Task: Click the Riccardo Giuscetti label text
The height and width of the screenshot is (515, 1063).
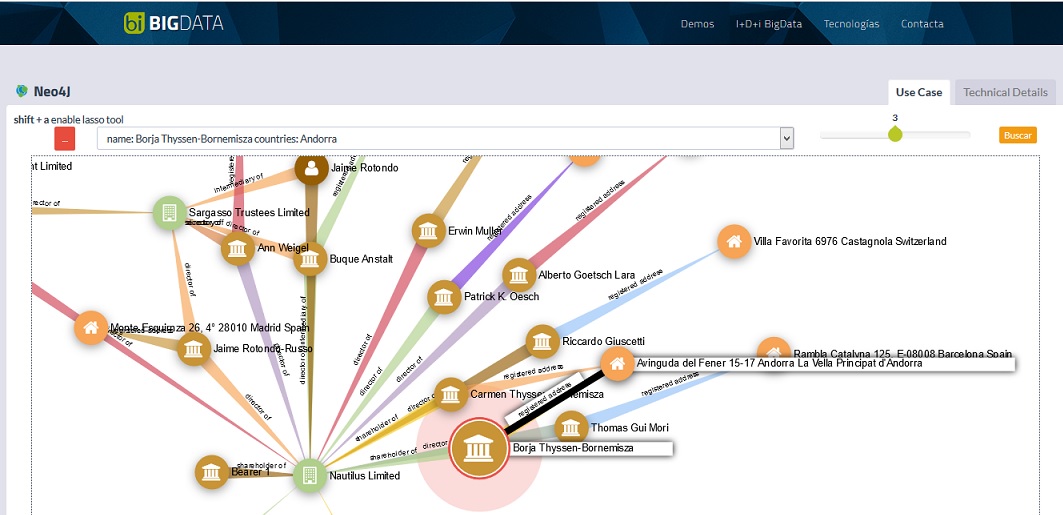Action: (603, 341)
